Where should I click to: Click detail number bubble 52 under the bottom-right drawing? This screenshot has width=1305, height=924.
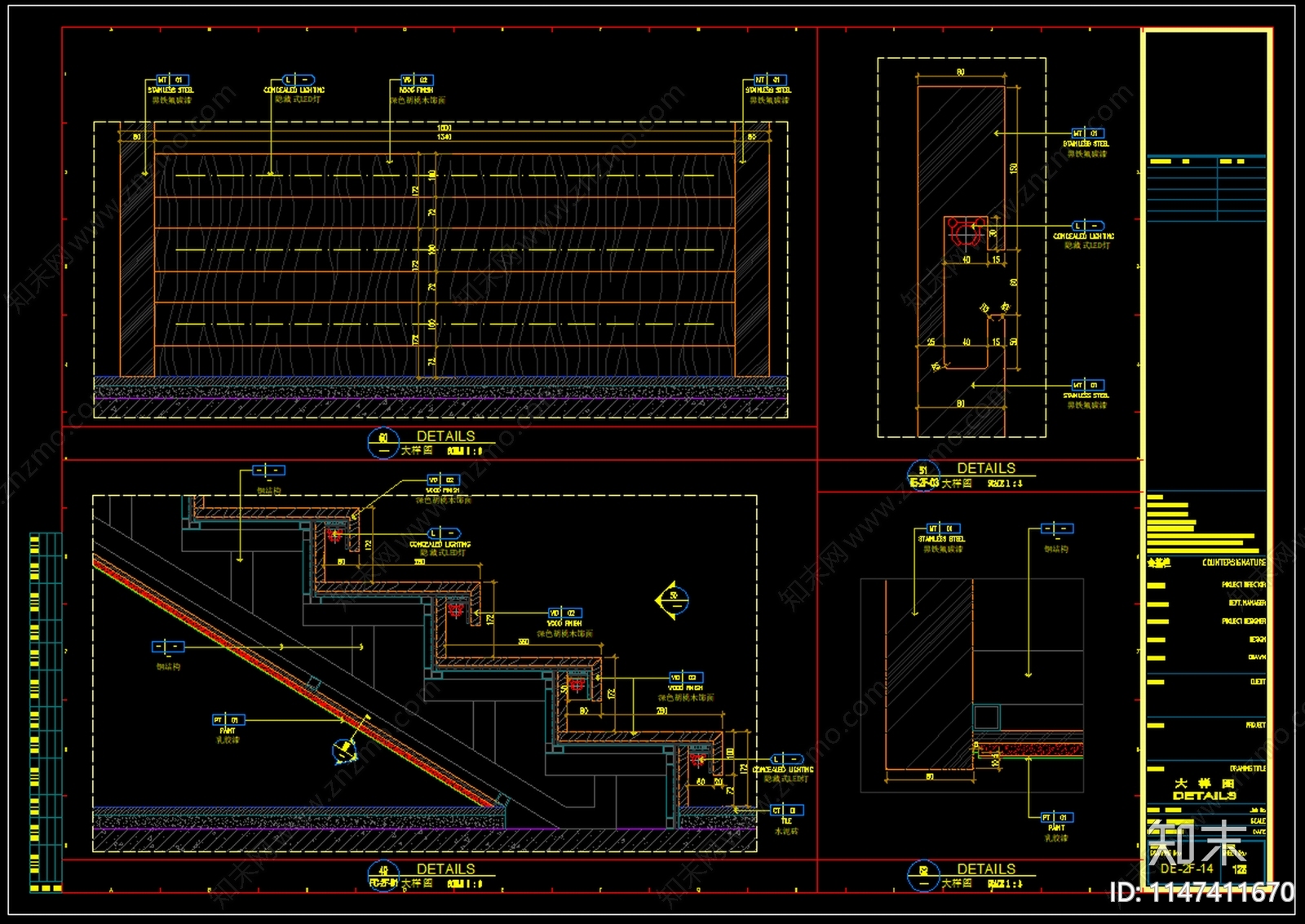point(923,876)
